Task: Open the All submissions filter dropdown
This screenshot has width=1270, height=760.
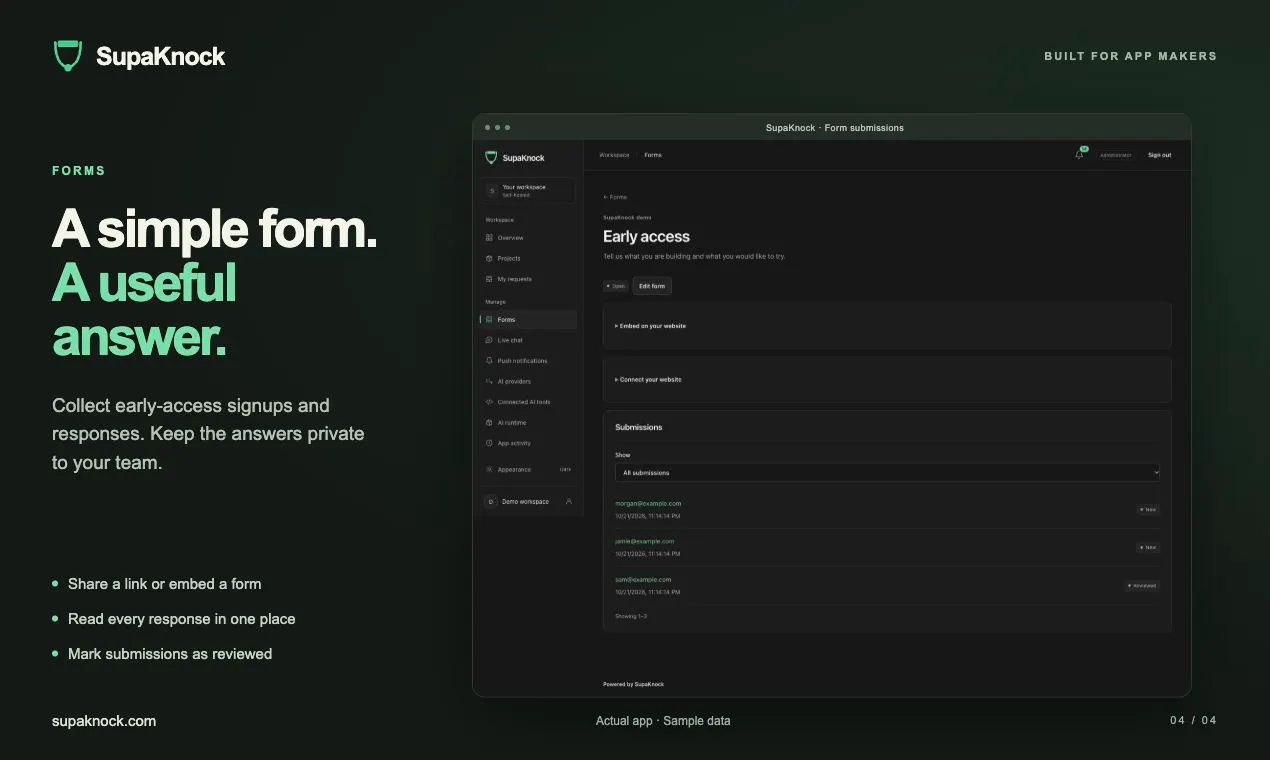Action: coord(887,472)
